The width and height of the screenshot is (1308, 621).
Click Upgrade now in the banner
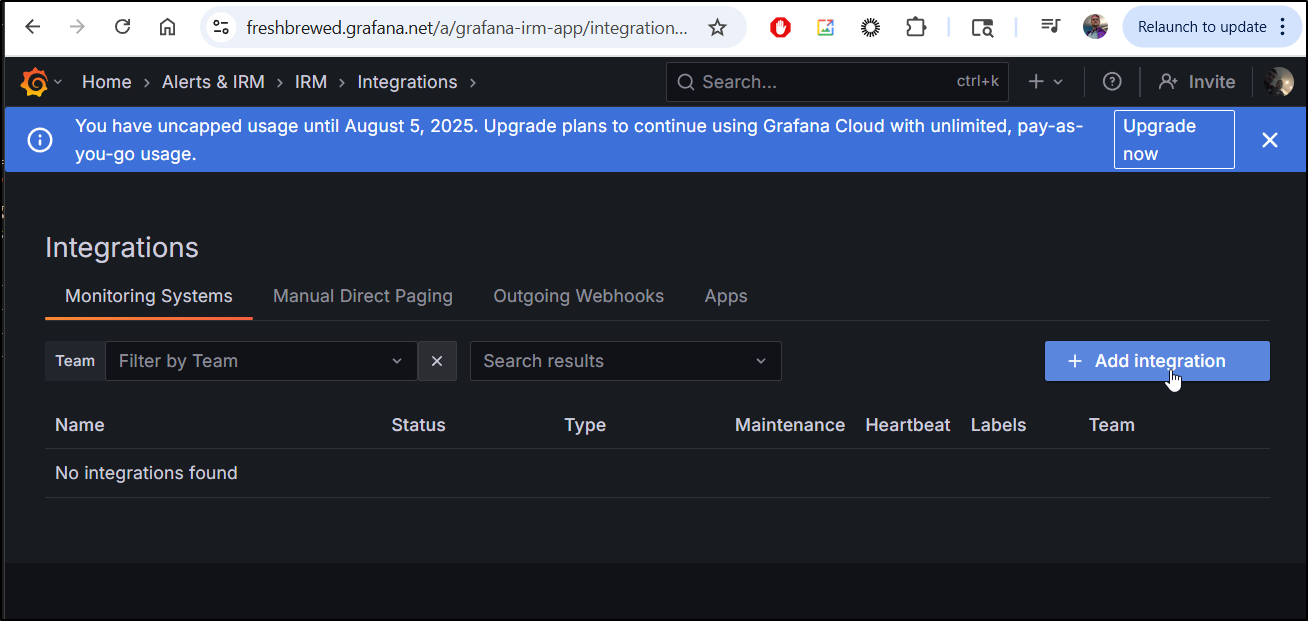pyautogui.click(x=1174, y=140)
